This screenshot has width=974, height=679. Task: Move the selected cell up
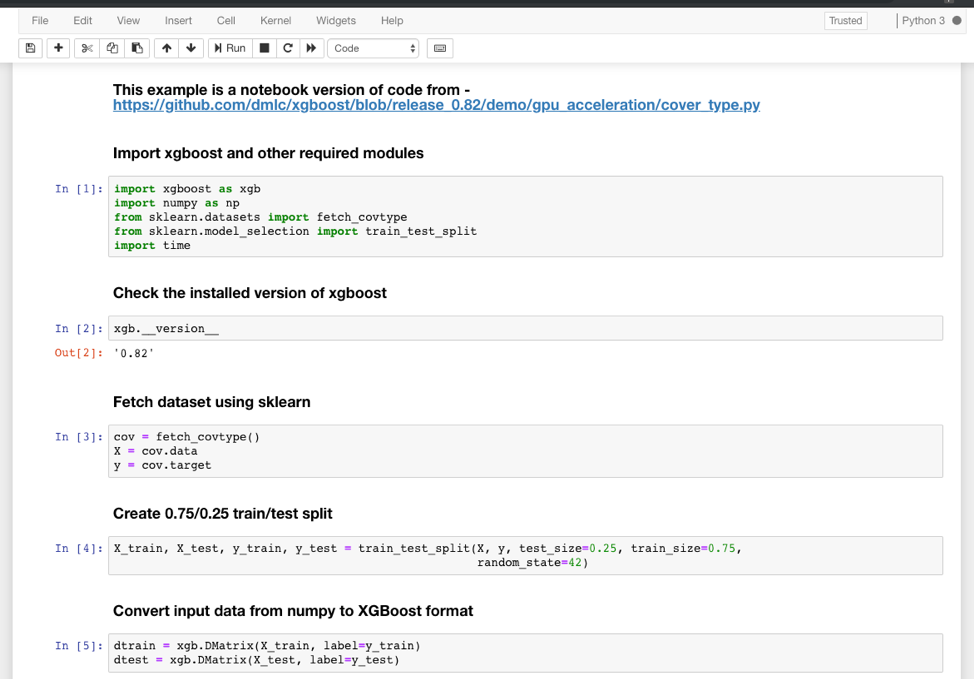(166, 47)
